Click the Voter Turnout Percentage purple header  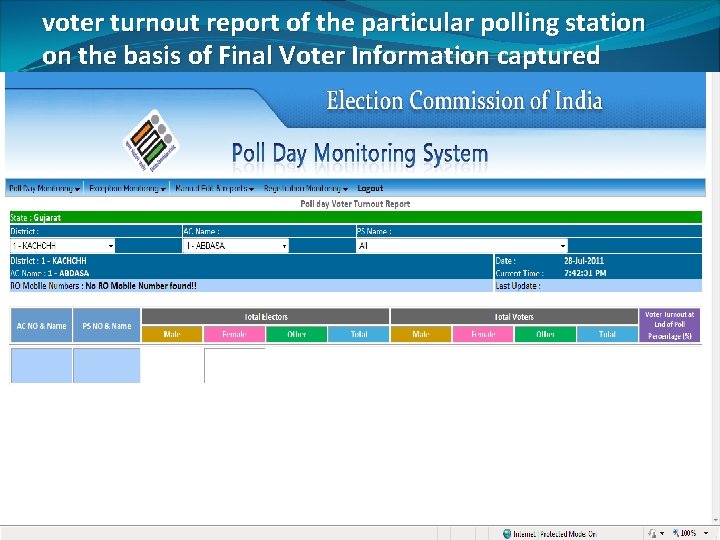pyautogui.click(x=669, y=326)
